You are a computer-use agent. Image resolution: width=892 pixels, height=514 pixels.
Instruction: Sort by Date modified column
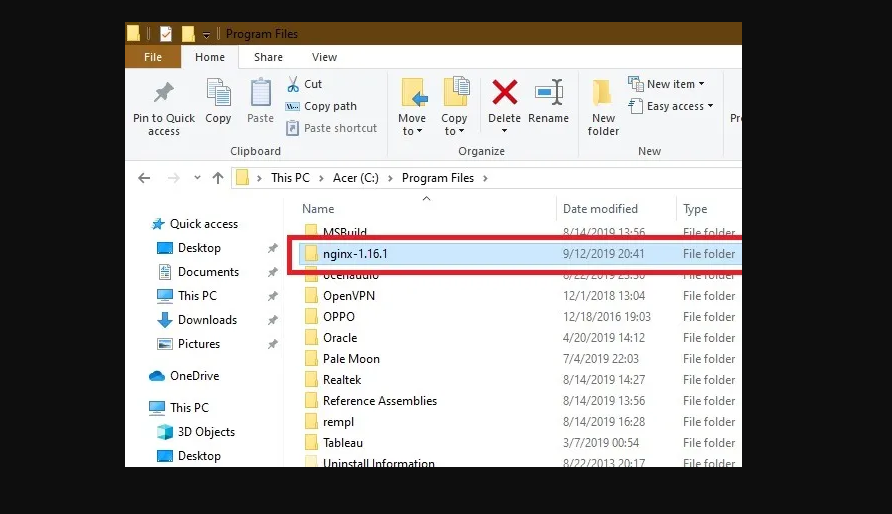point(600,209)
